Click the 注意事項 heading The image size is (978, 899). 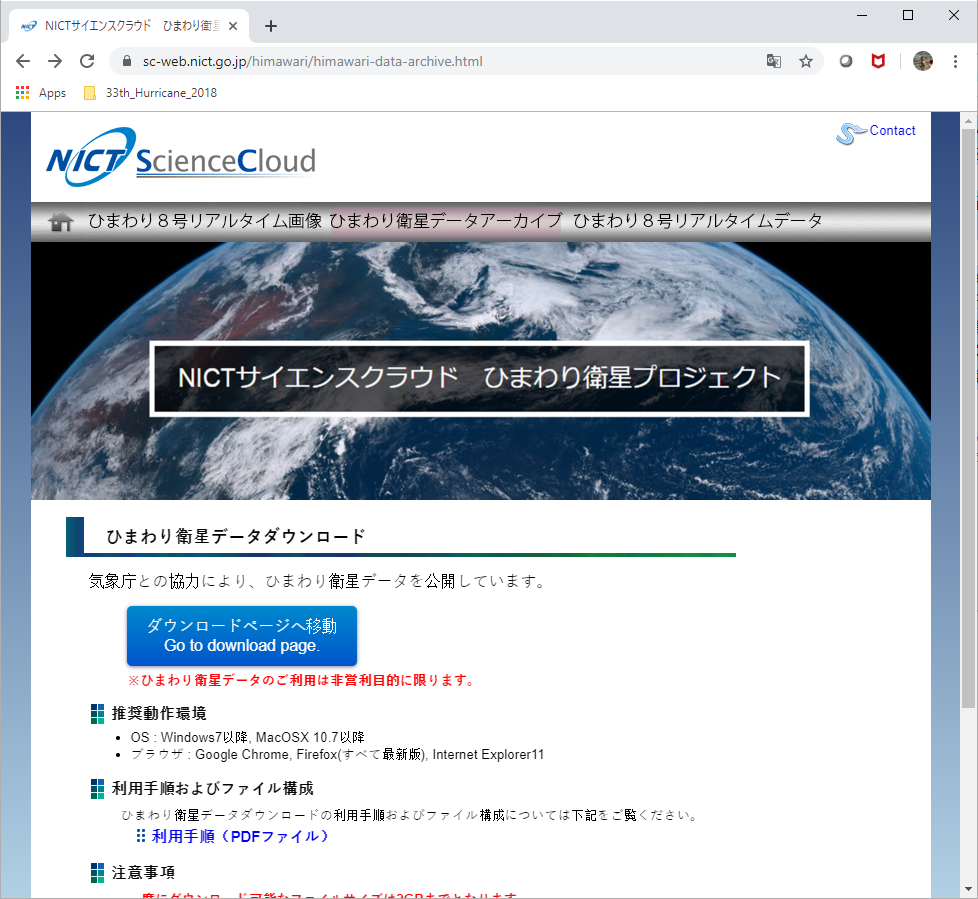coord(143,872)
